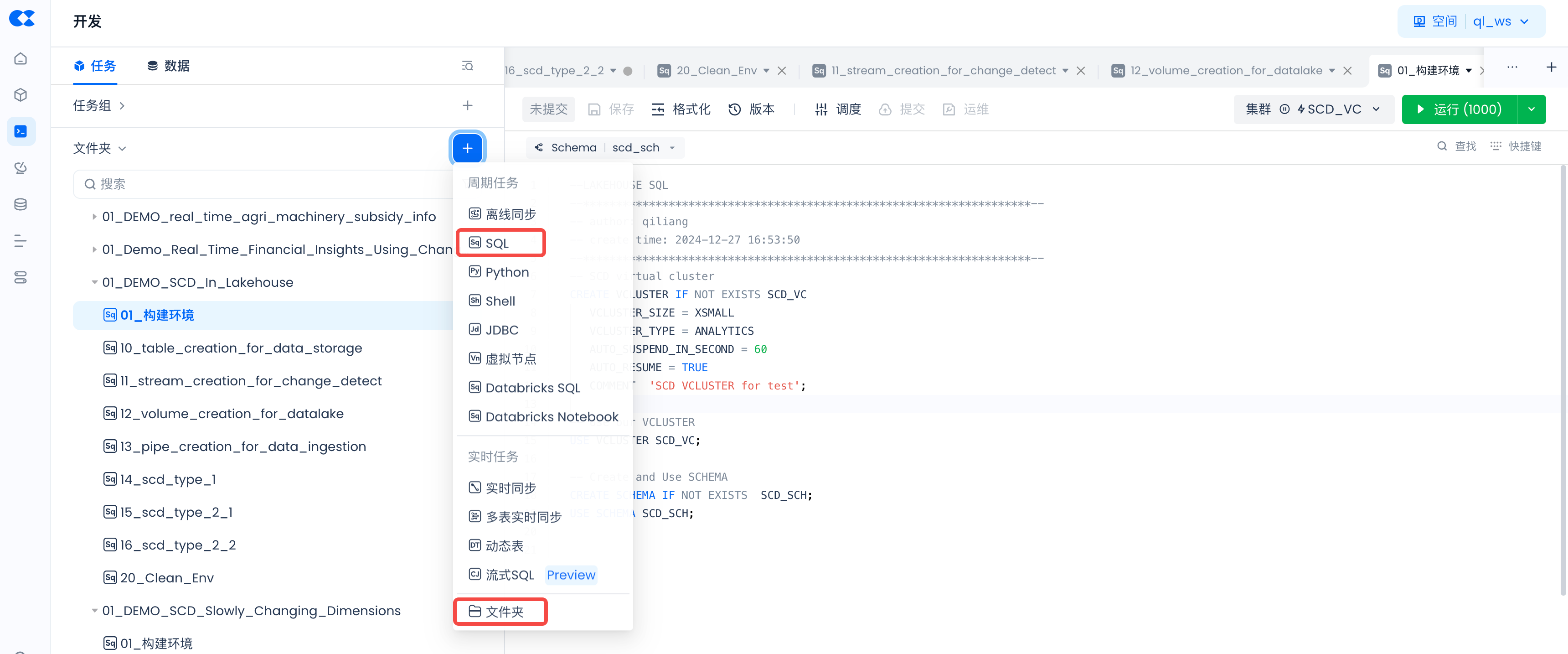
Task: Click the blue plus new-task button
Action: click(x=467, y=148)
